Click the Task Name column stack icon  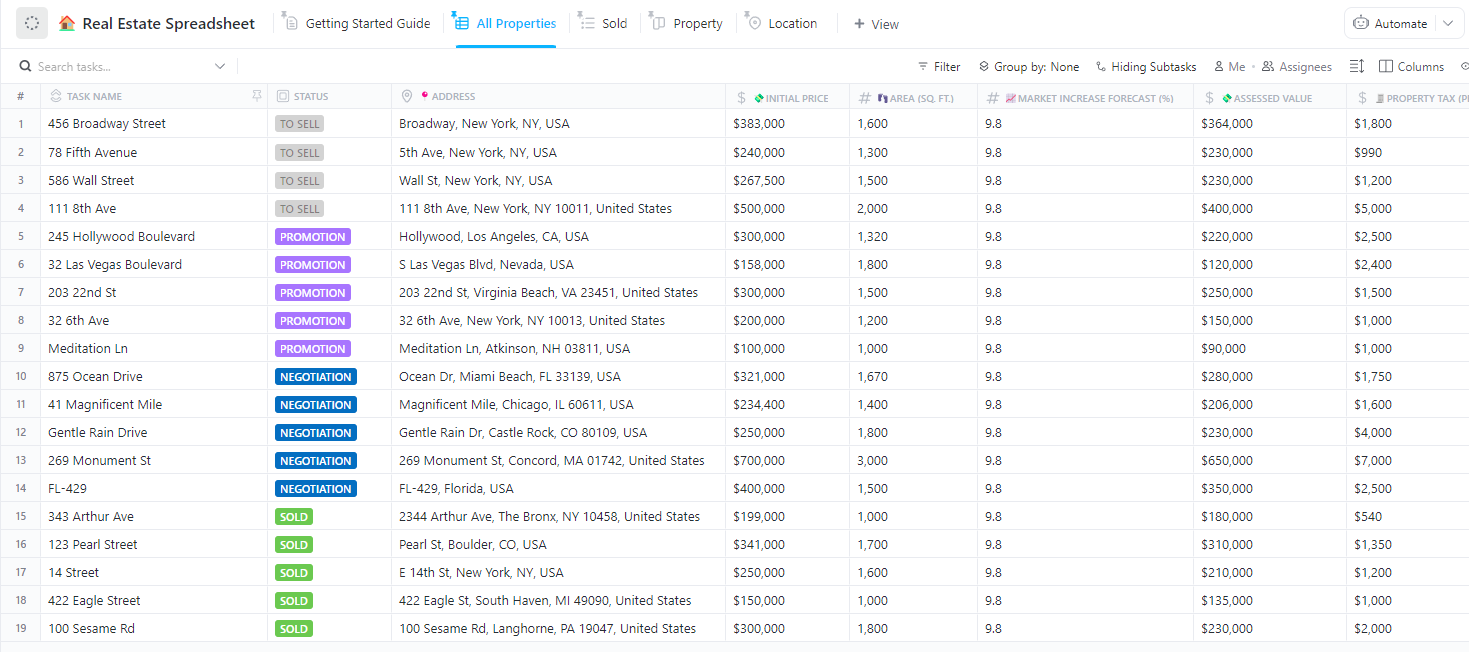56,97
